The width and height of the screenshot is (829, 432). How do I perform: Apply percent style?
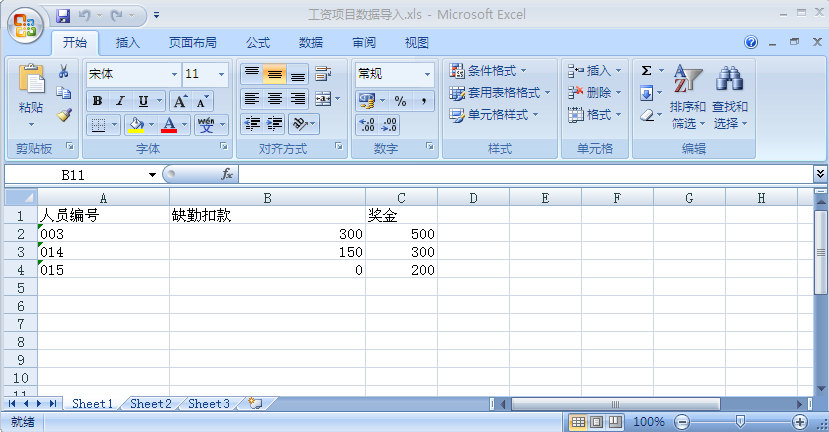[400, 100]
